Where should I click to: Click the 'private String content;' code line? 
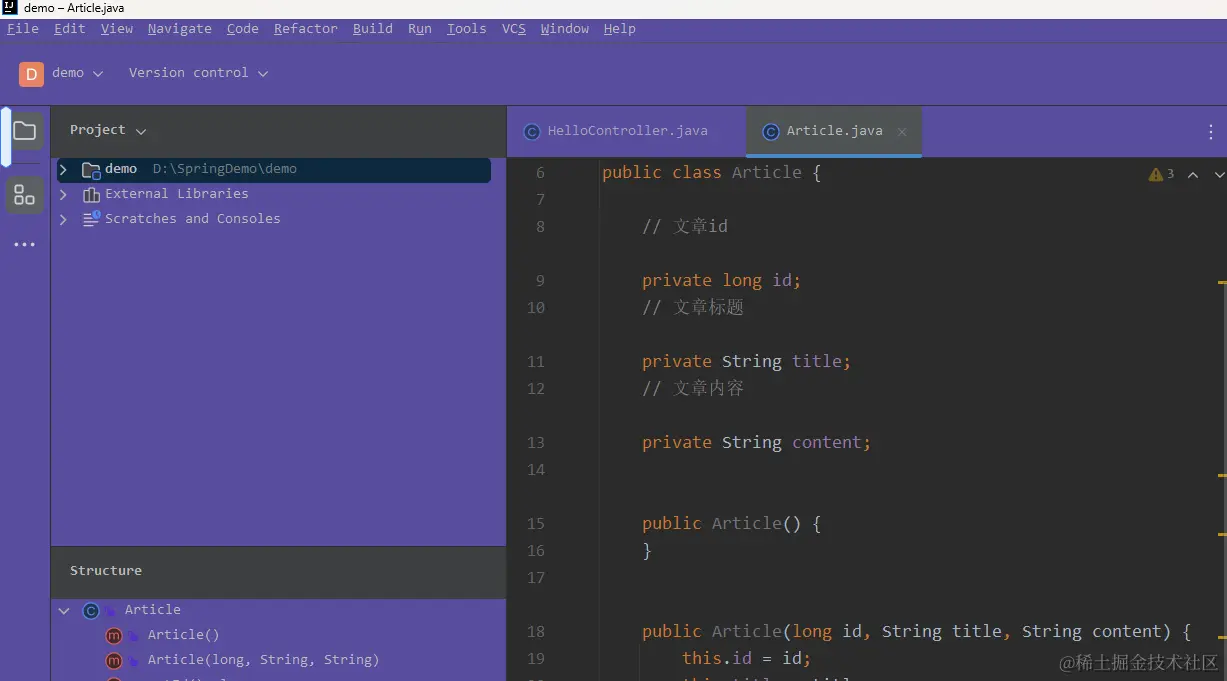point(756,443)
